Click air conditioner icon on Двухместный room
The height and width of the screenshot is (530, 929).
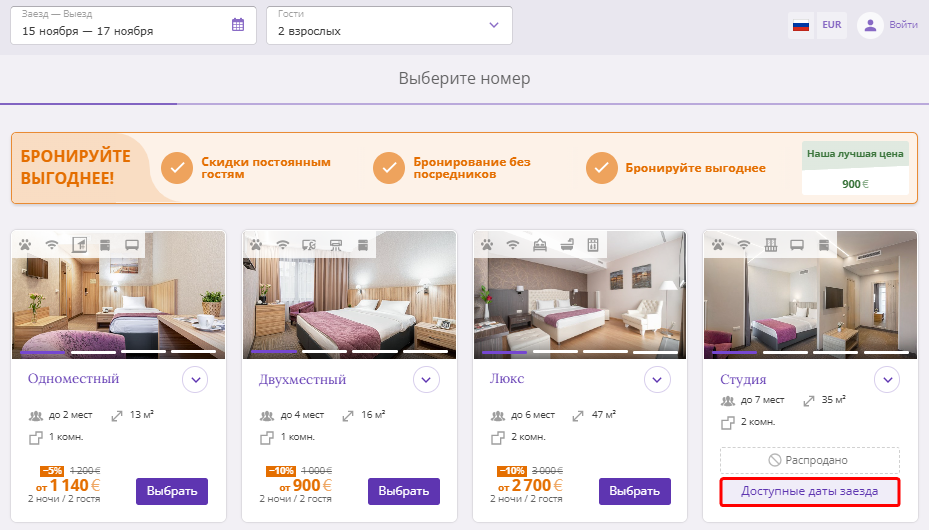(x=336, y=245)
